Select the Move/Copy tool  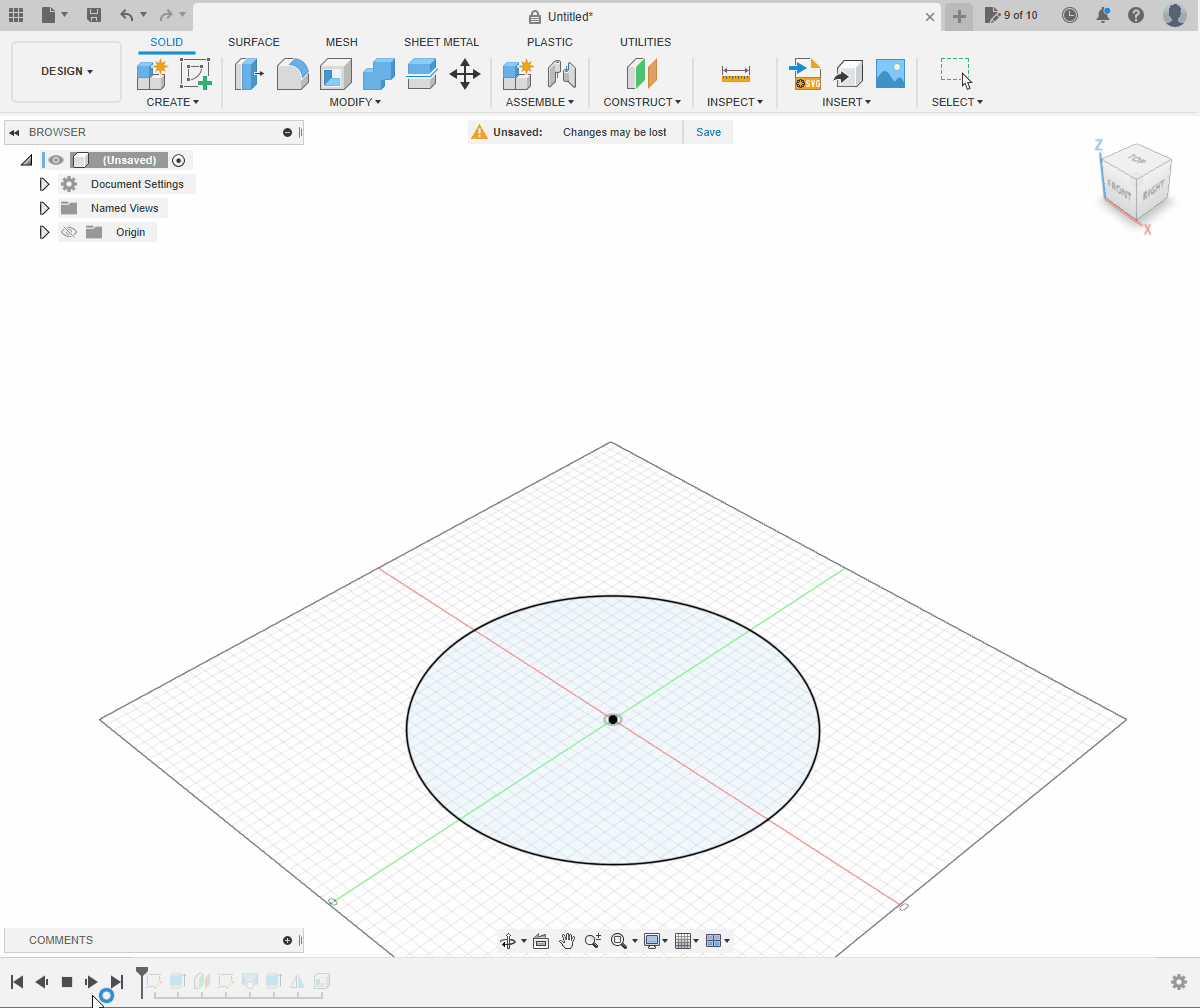[x=465, y=74]
